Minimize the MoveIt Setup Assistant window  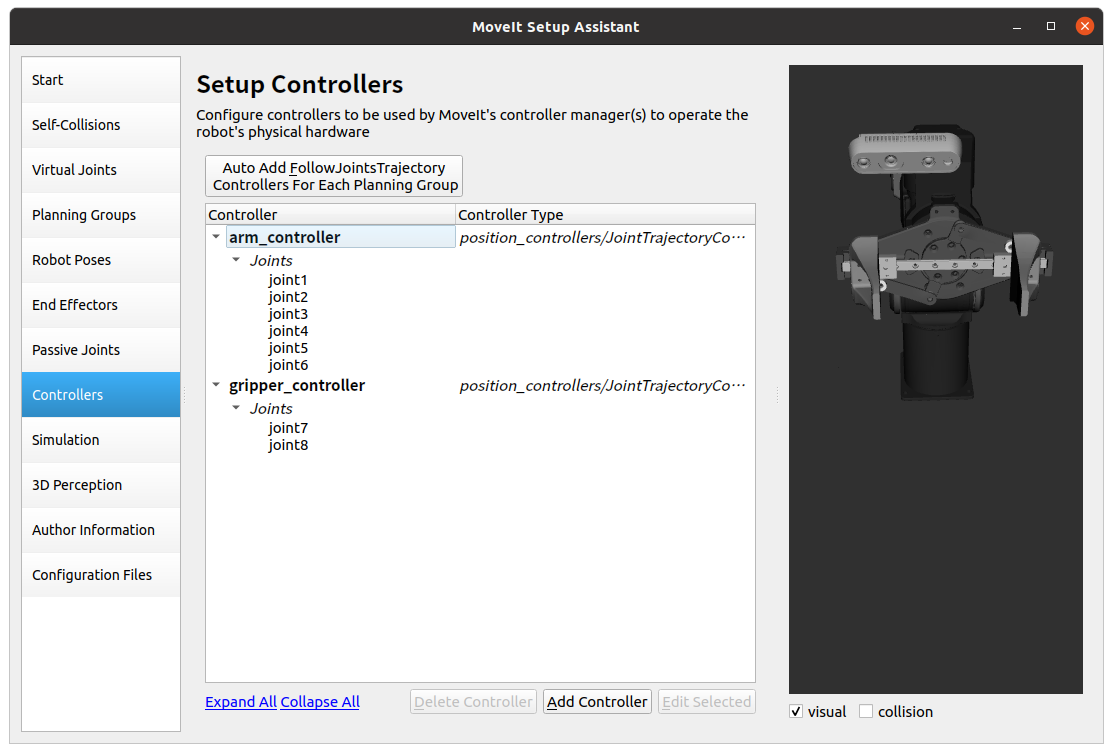[1016, 27]
